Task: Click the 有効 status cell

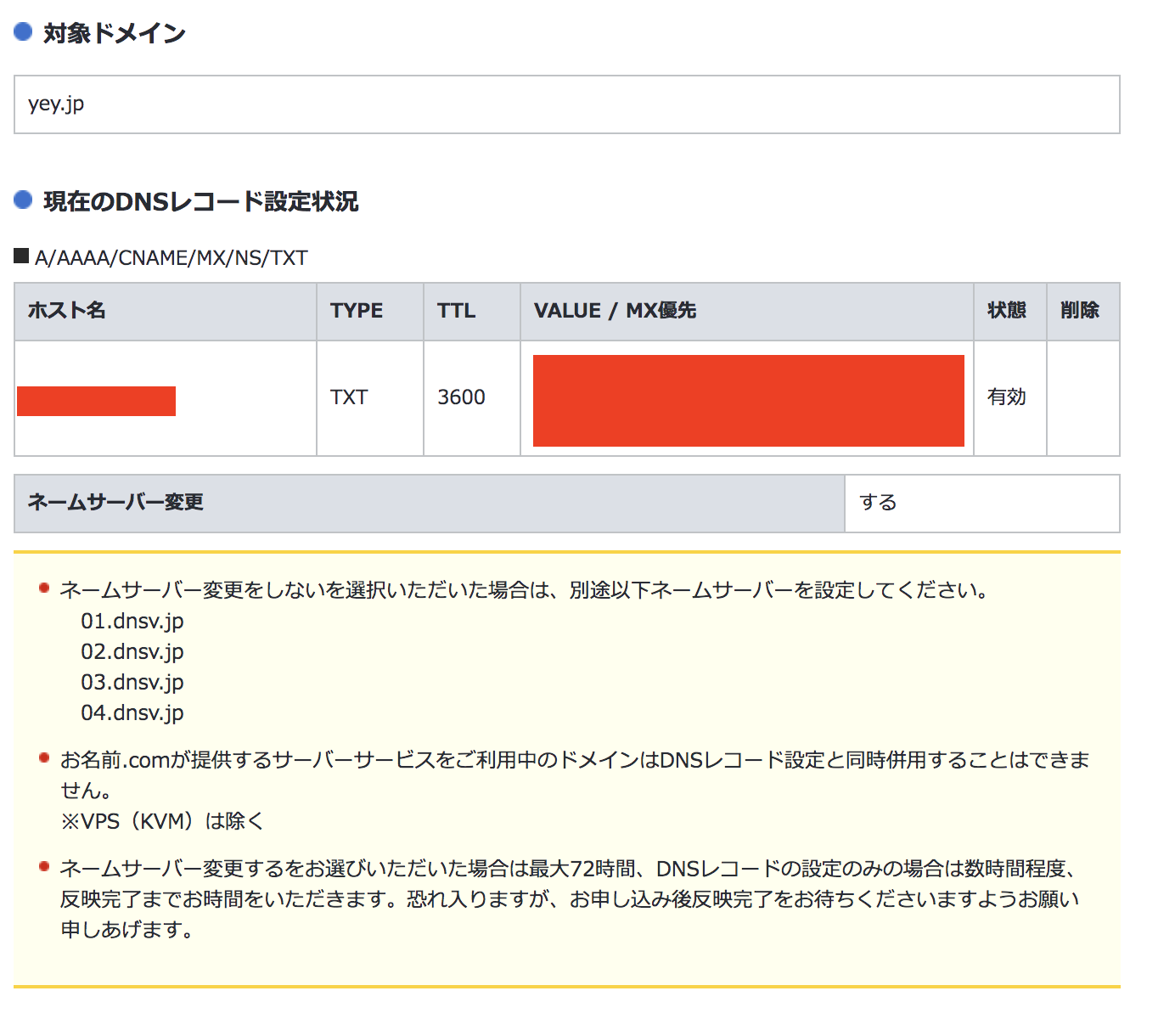Action: tap(1007, 397)
